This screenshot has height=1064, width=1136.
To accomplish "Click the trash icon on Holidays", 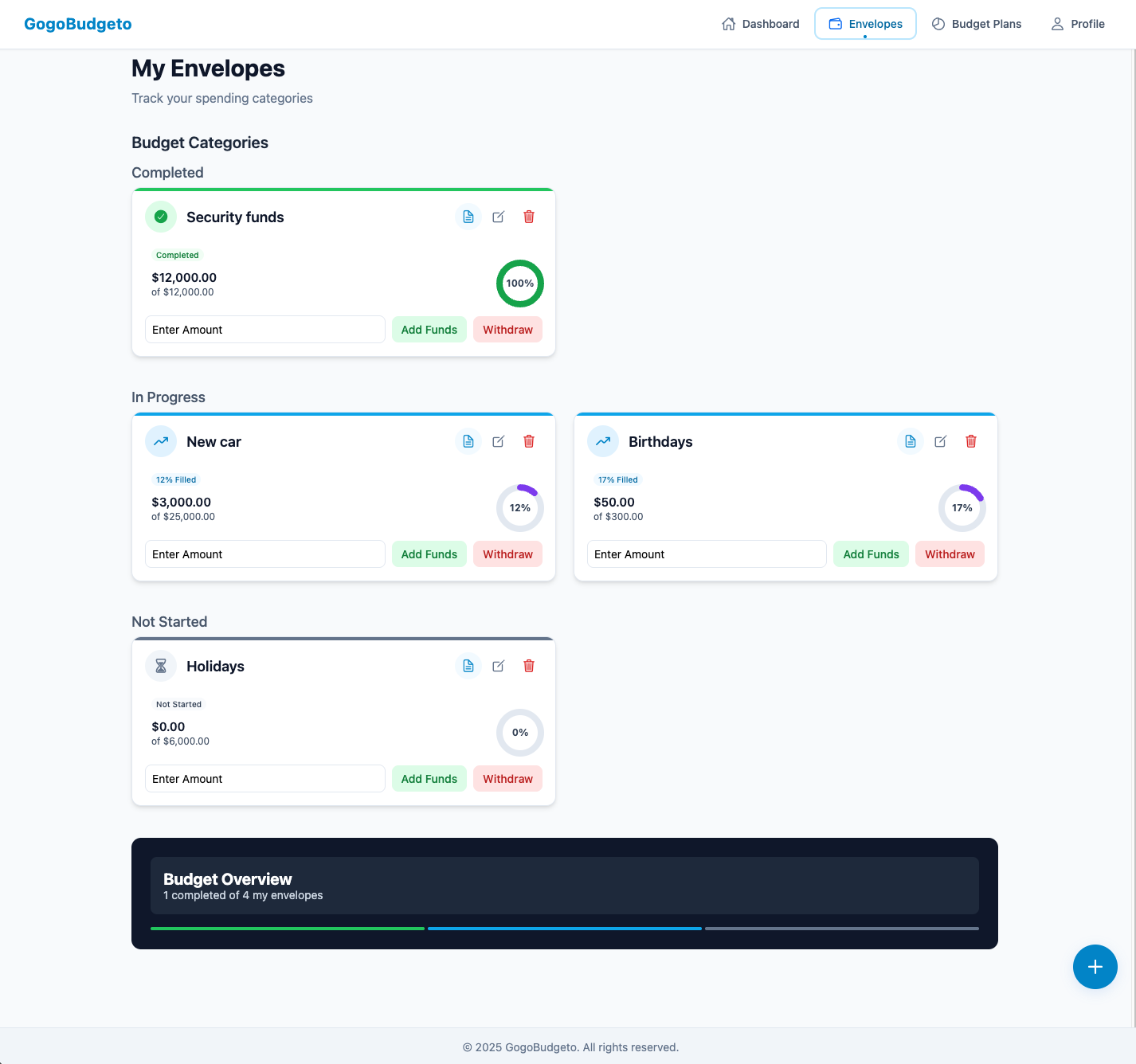I will [x=529, y=666].
